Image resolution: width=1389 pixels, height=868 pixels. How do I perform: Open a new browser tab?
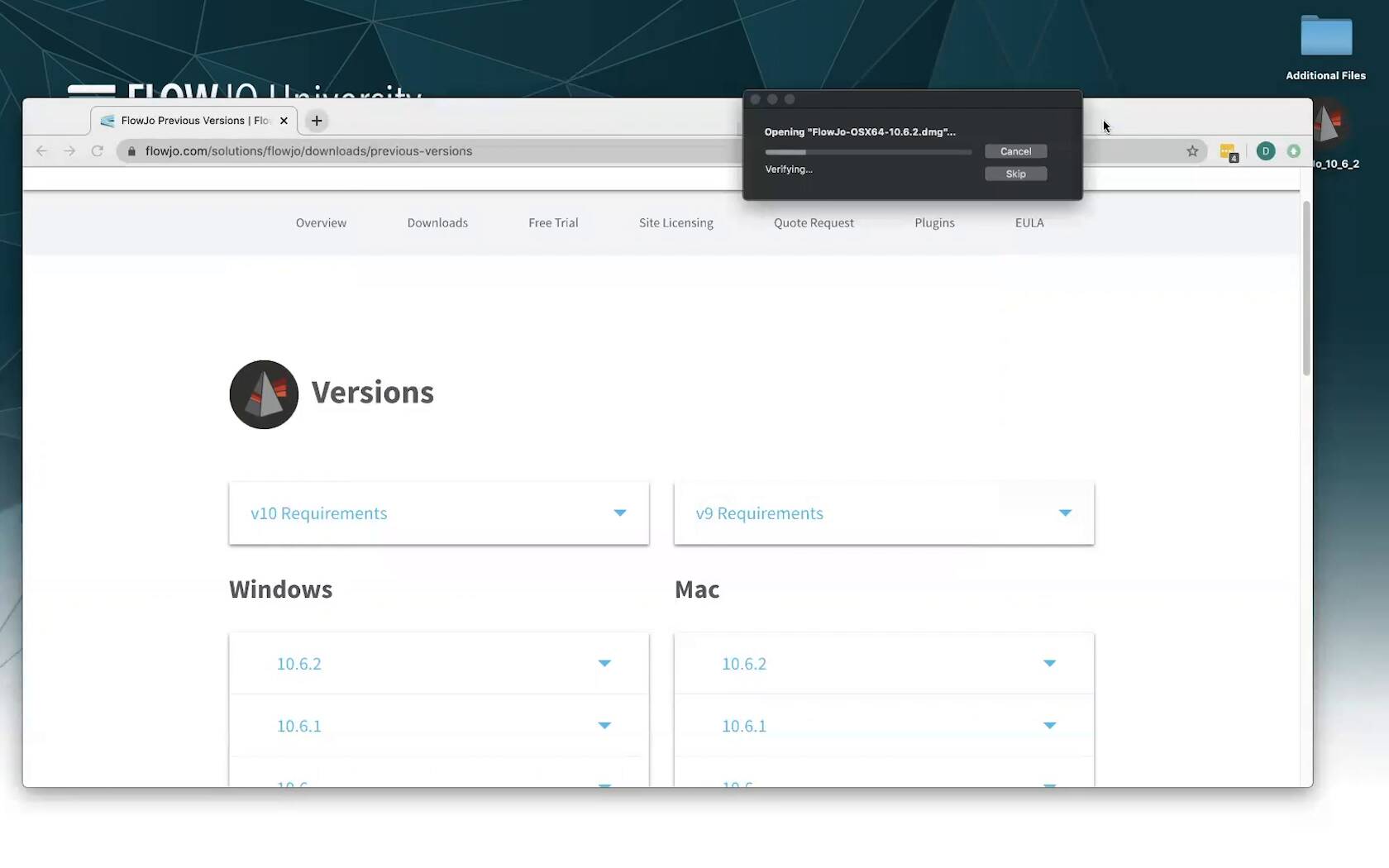[317, 121]
